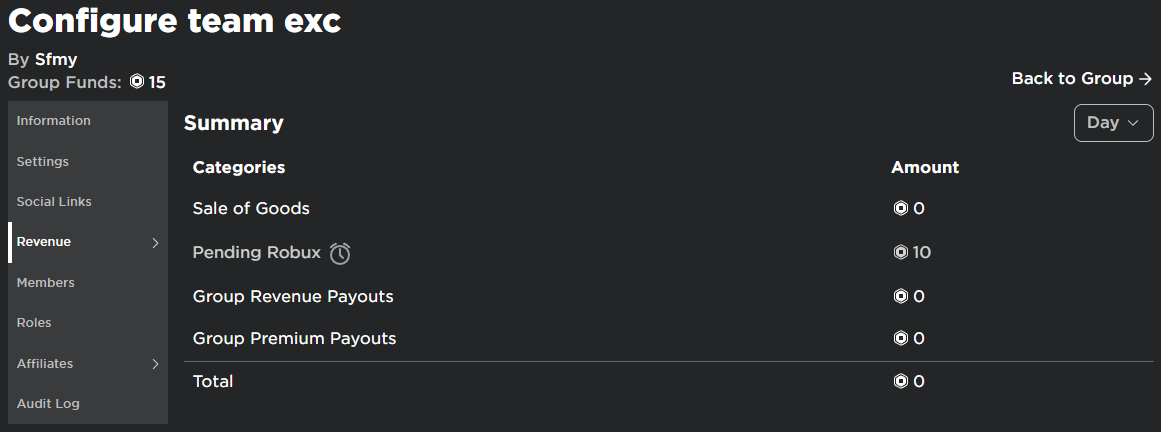The image size is (1161, 432).
Task: Click the Robux icon beside Group Funds
Action: 137,82
